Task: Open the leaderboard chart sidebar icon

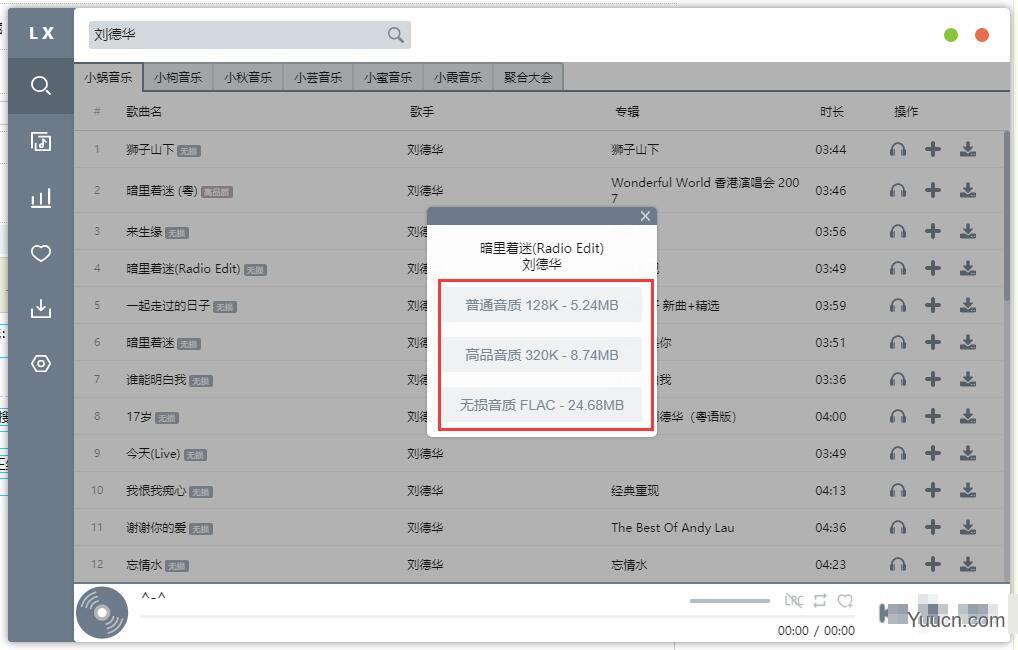Action: (41, 198)
